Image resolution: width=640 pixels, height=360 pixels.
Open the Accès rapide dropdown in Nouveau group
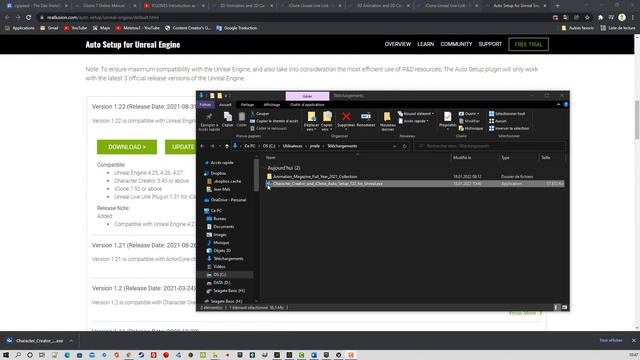coord(413,121)
